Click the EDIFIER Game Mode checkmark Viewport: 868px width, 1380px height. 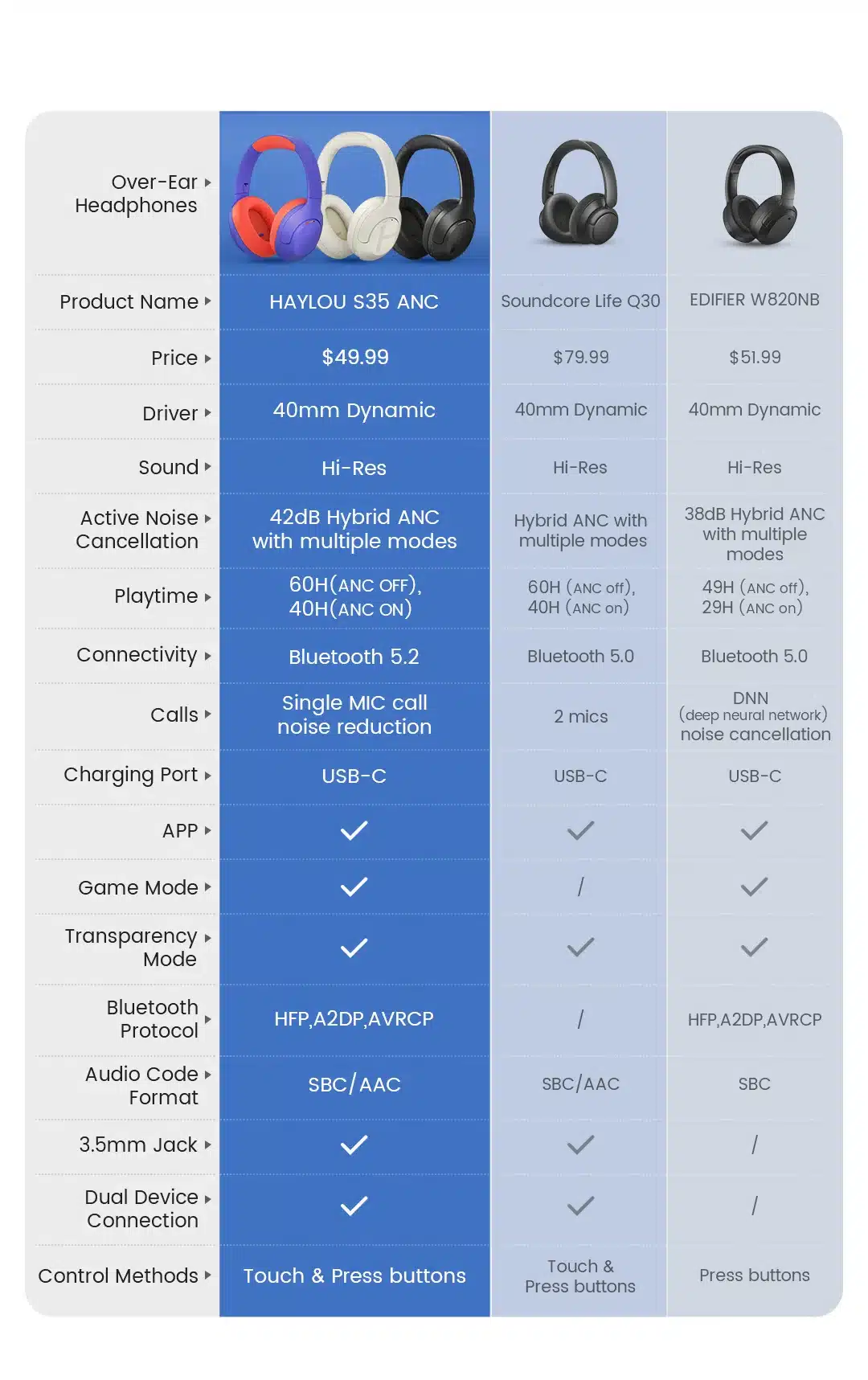point(754,887)
